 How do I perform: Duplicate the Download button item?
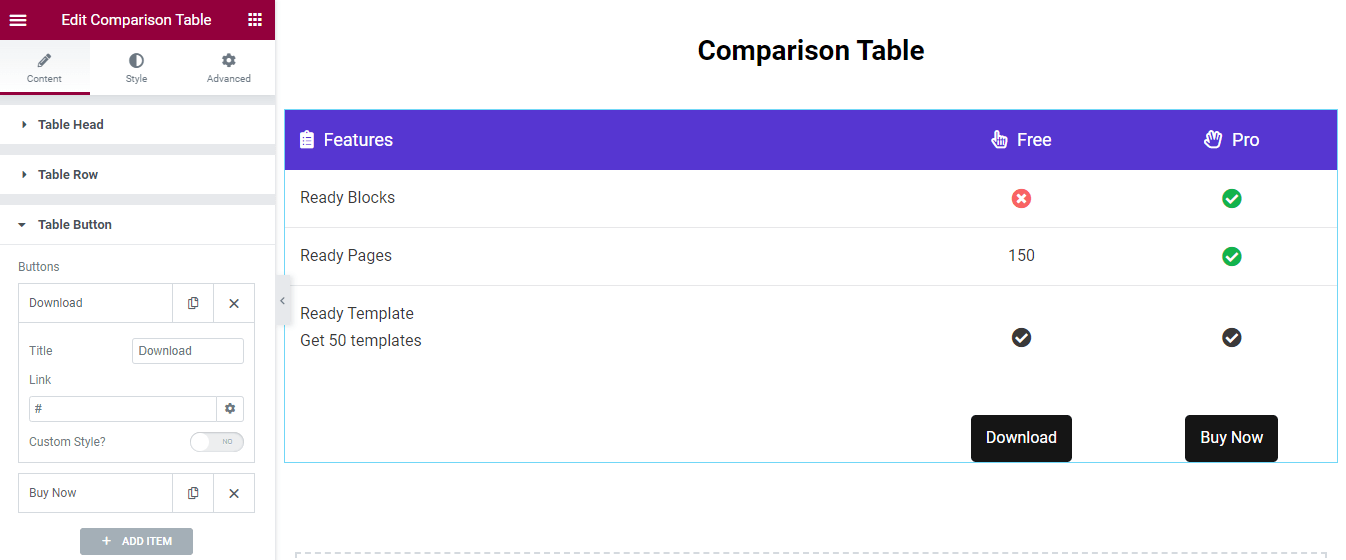pos(193,303)
